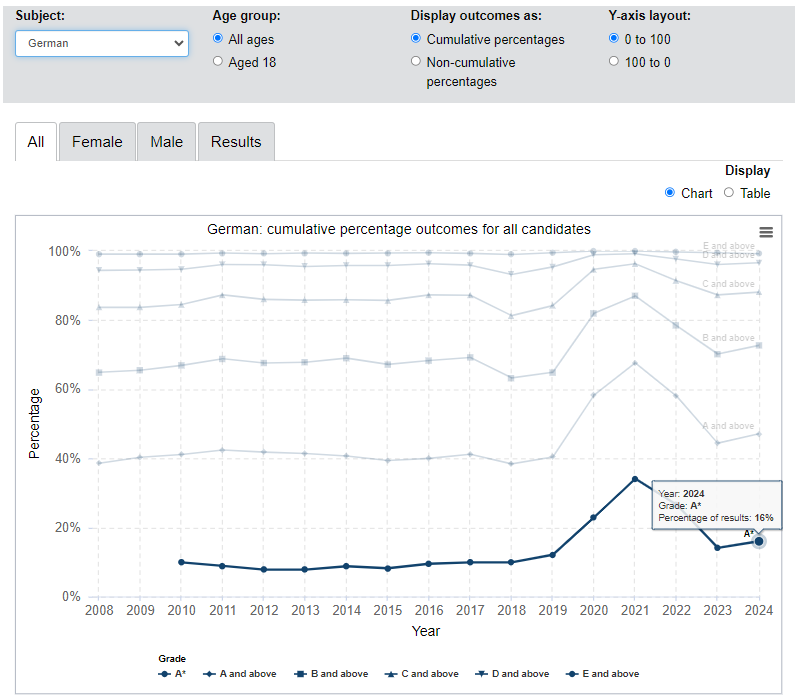Switch display to Table view
Viewport: 798px width, 699px height.
tap(729, 192)
